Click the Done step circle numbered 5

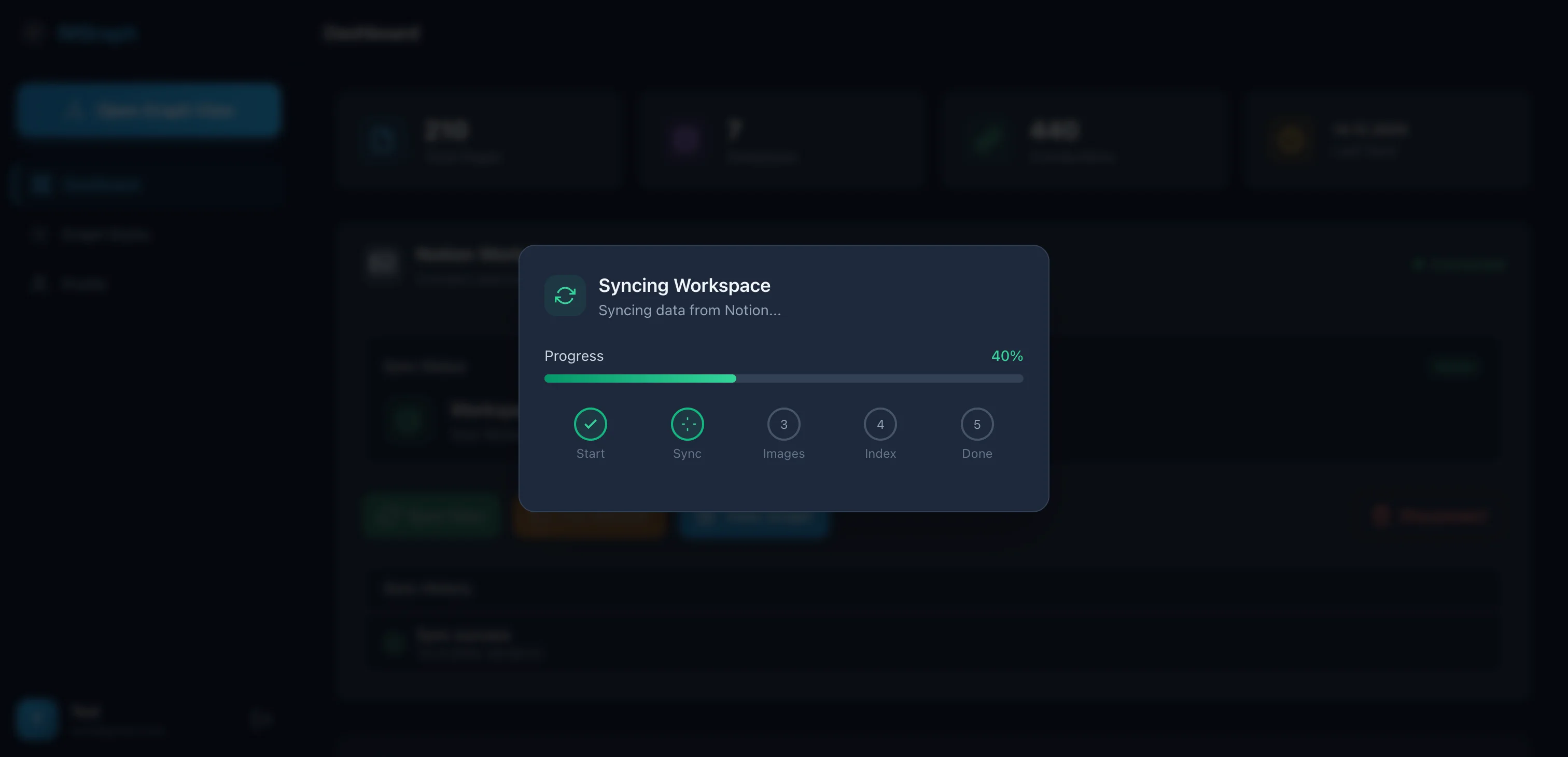[x=977, y=424]
